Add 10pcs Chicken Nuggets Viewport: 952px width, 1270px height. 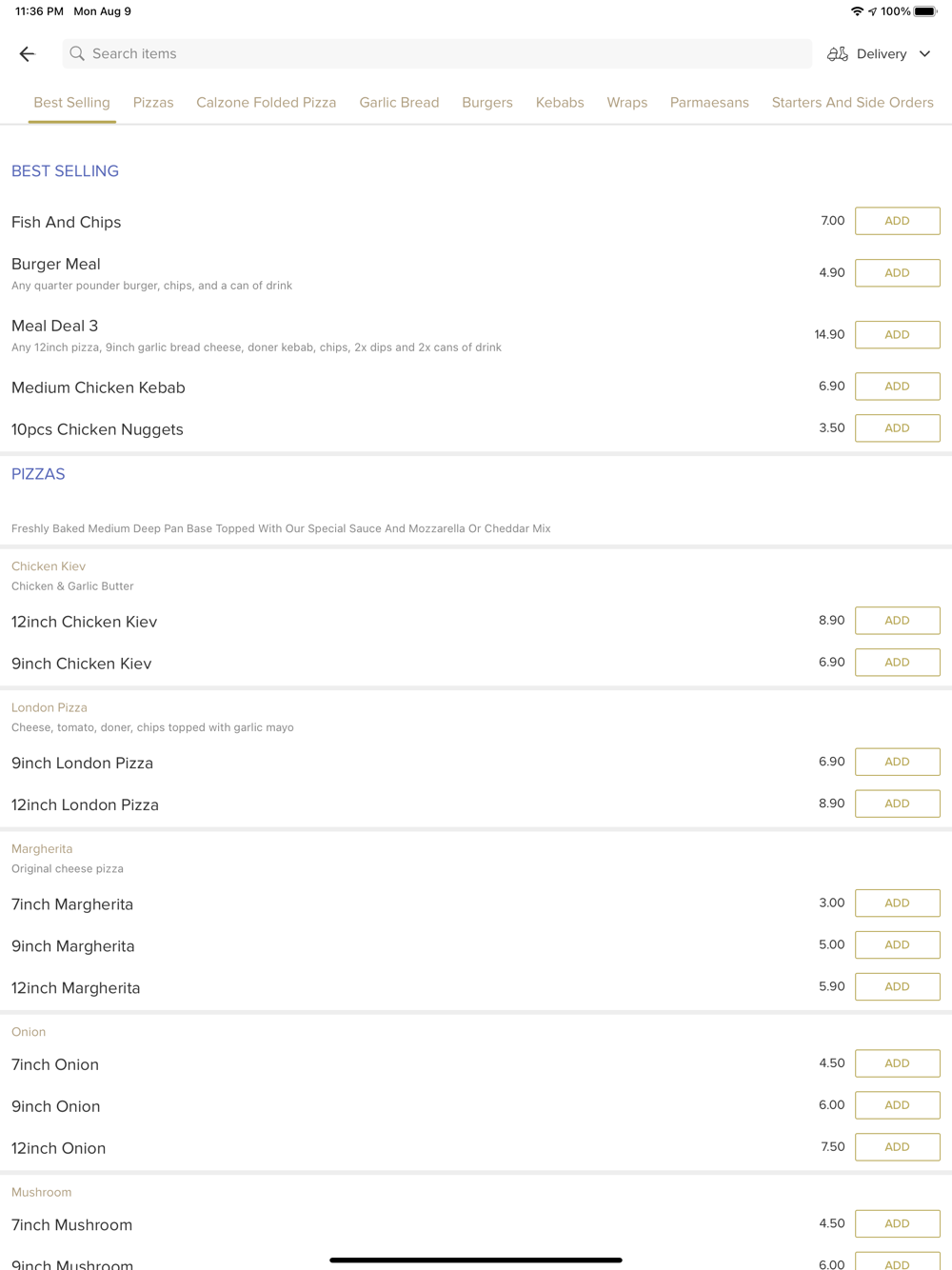897,428
